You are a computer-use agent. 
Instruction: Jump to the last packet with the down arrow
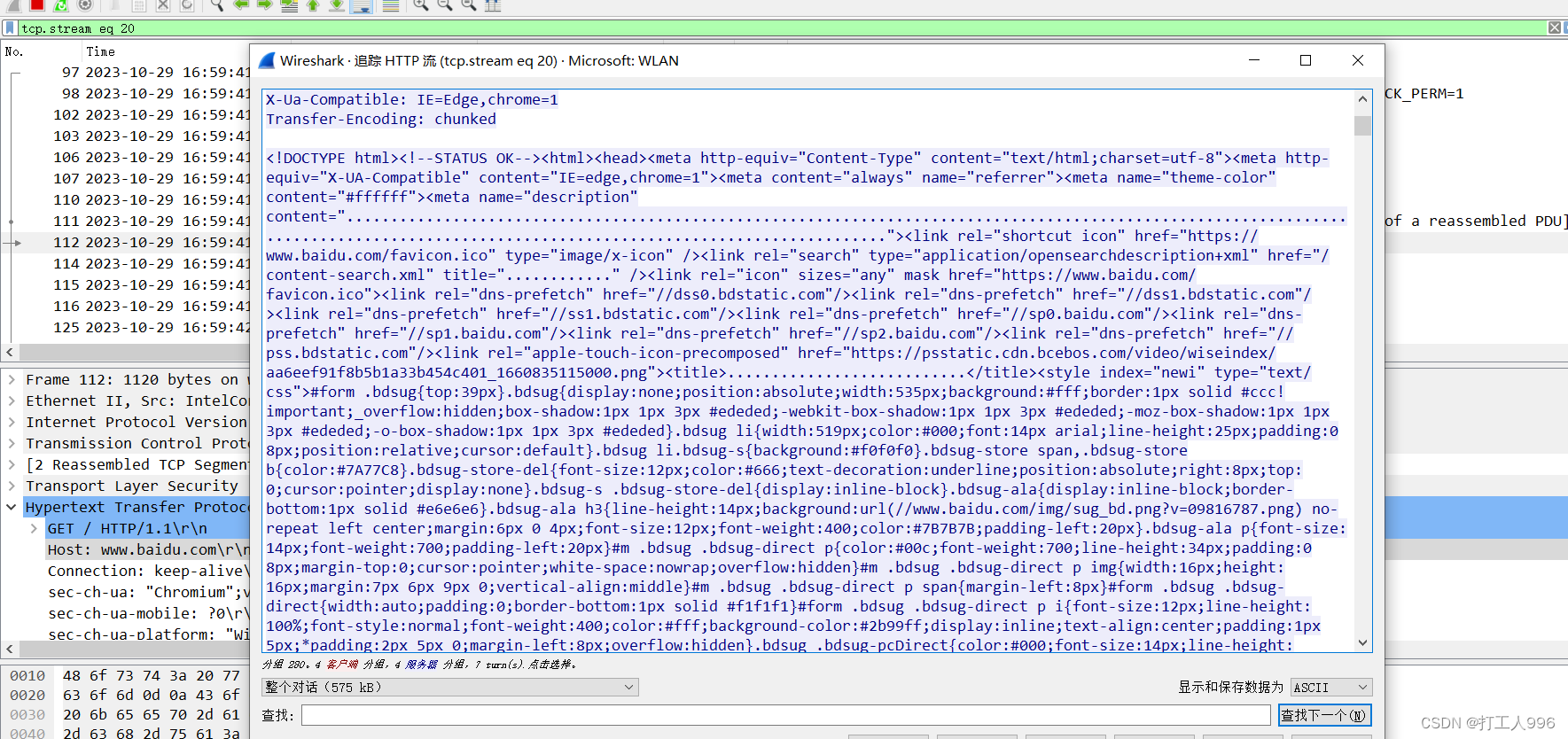337,5
